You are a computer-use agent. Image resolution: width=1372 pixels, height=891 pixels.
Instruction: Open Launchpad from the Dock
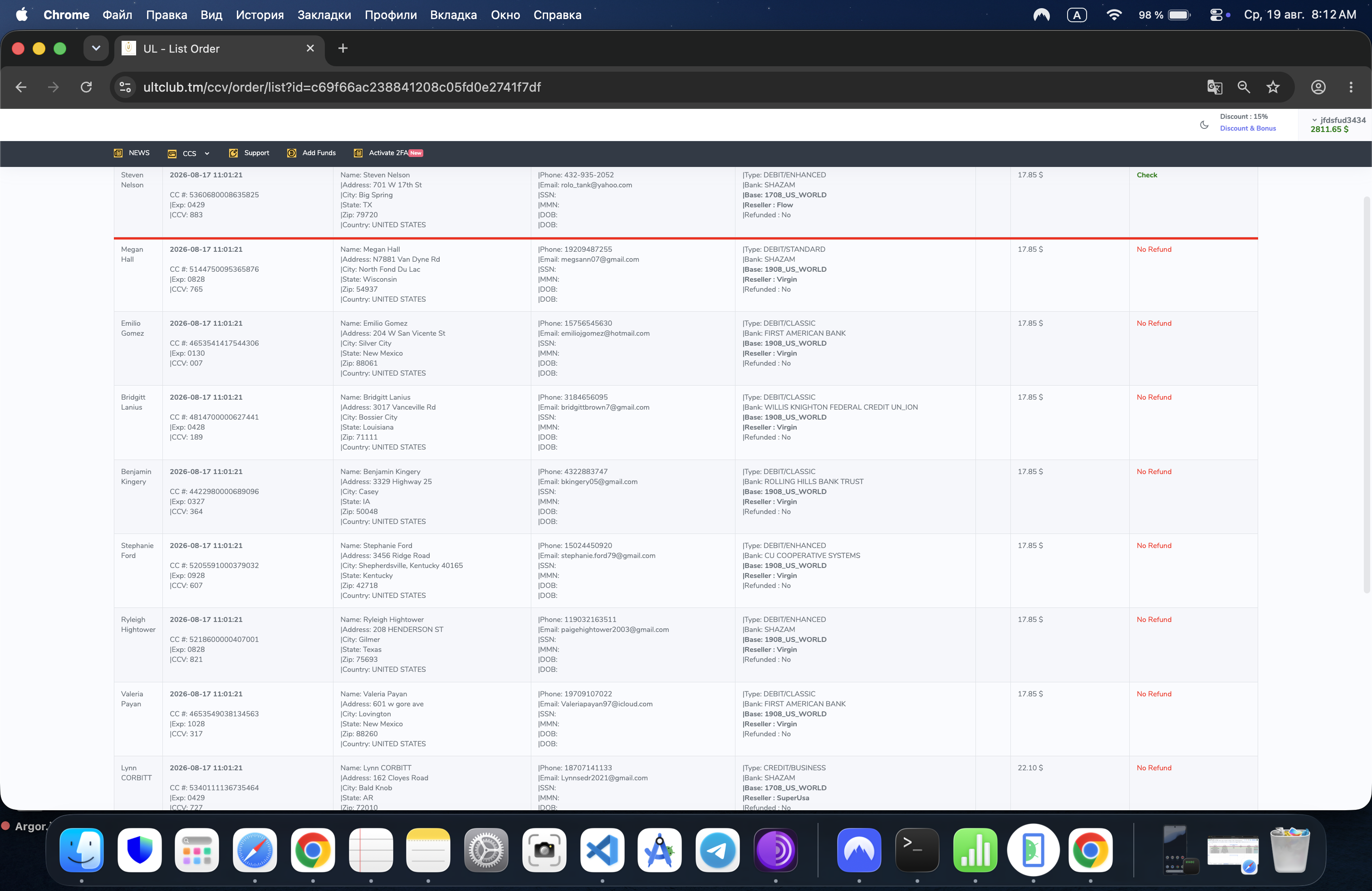(x=197, y=850)
